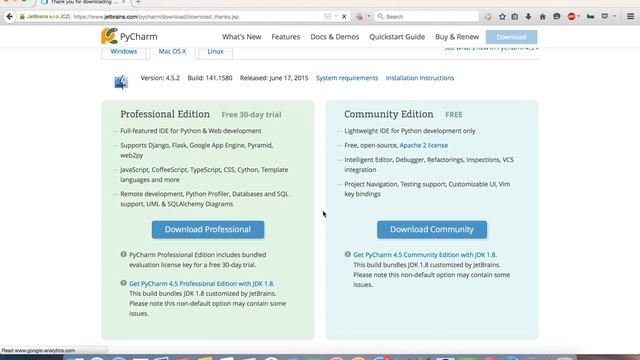Open the Quickstart Guide menu item

[x=397, y=37]
